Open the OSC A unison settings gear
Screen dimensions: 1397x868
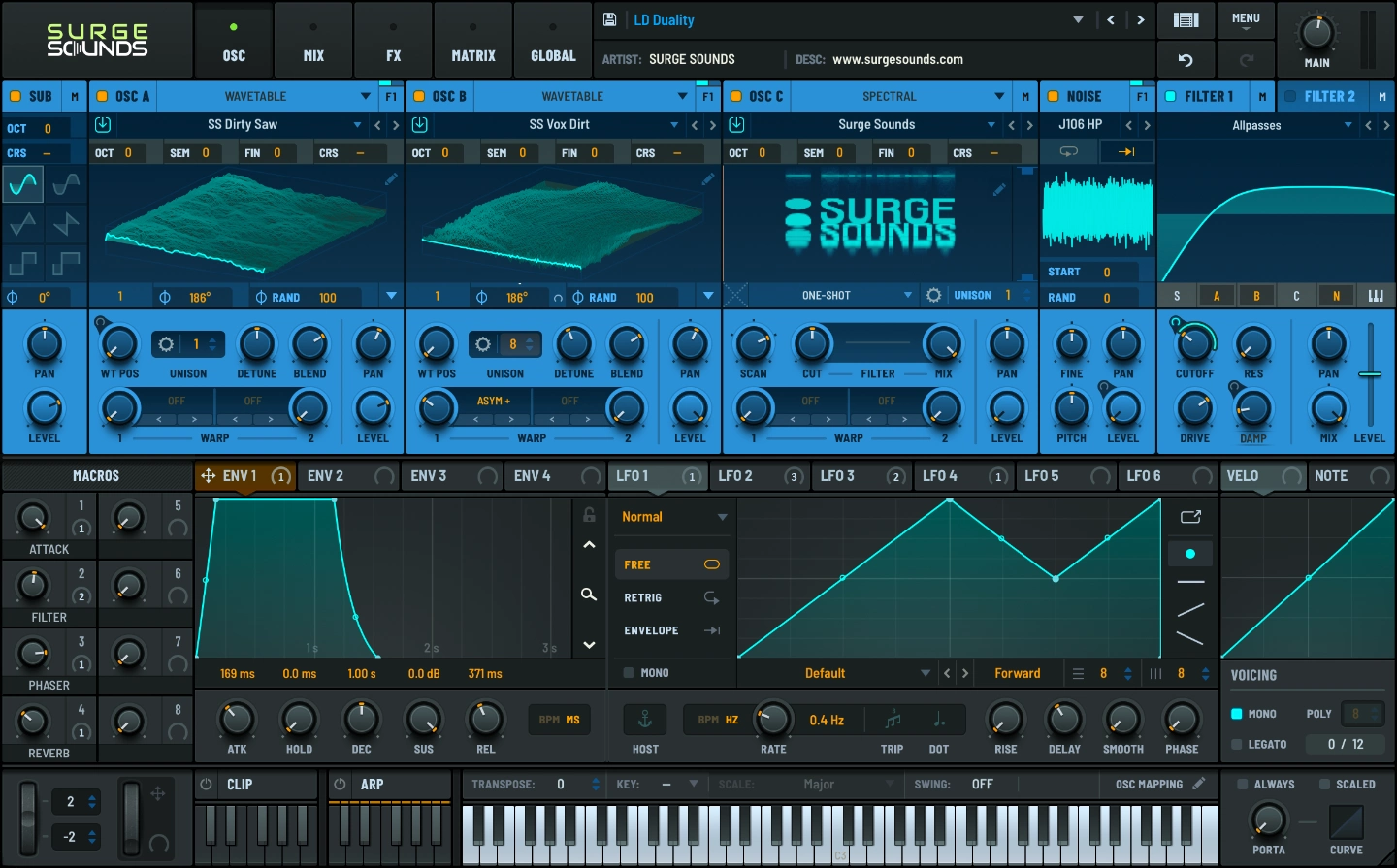(166, 344)
